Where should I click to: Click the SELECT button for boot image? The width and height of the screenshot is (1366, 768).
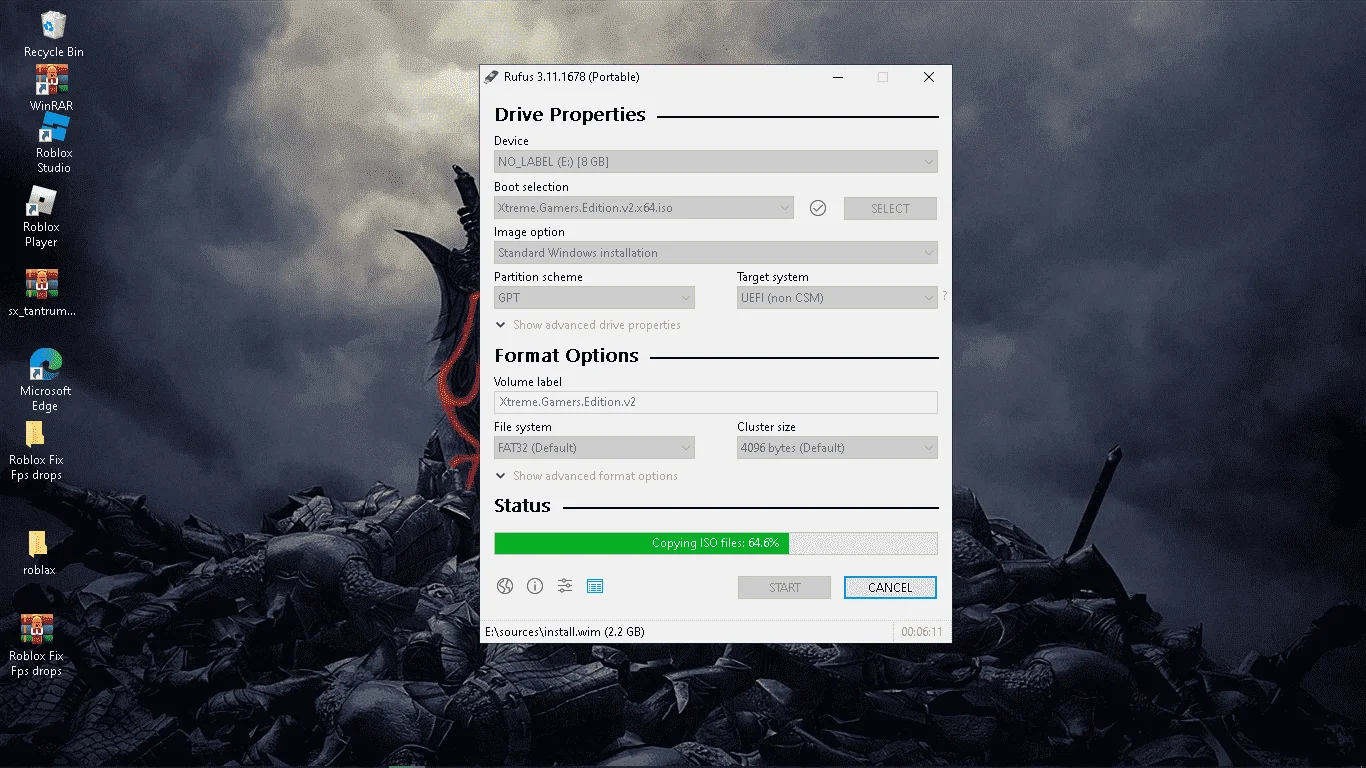(x=890, y=208)
